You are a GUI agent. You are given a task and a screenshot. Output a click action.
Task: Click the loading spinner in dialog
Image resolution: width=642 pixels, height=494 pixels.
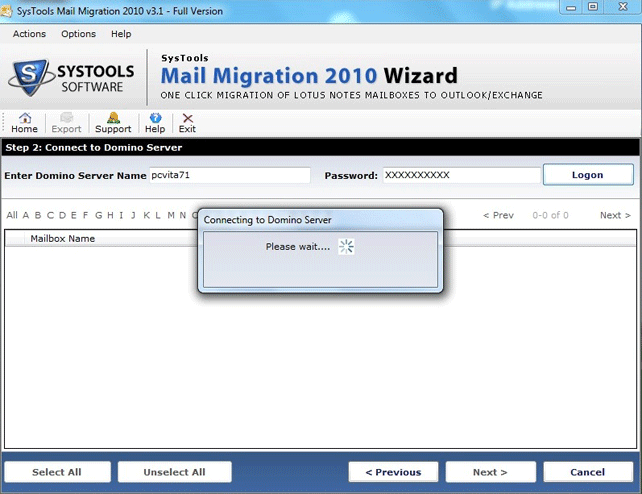point(346,247)
